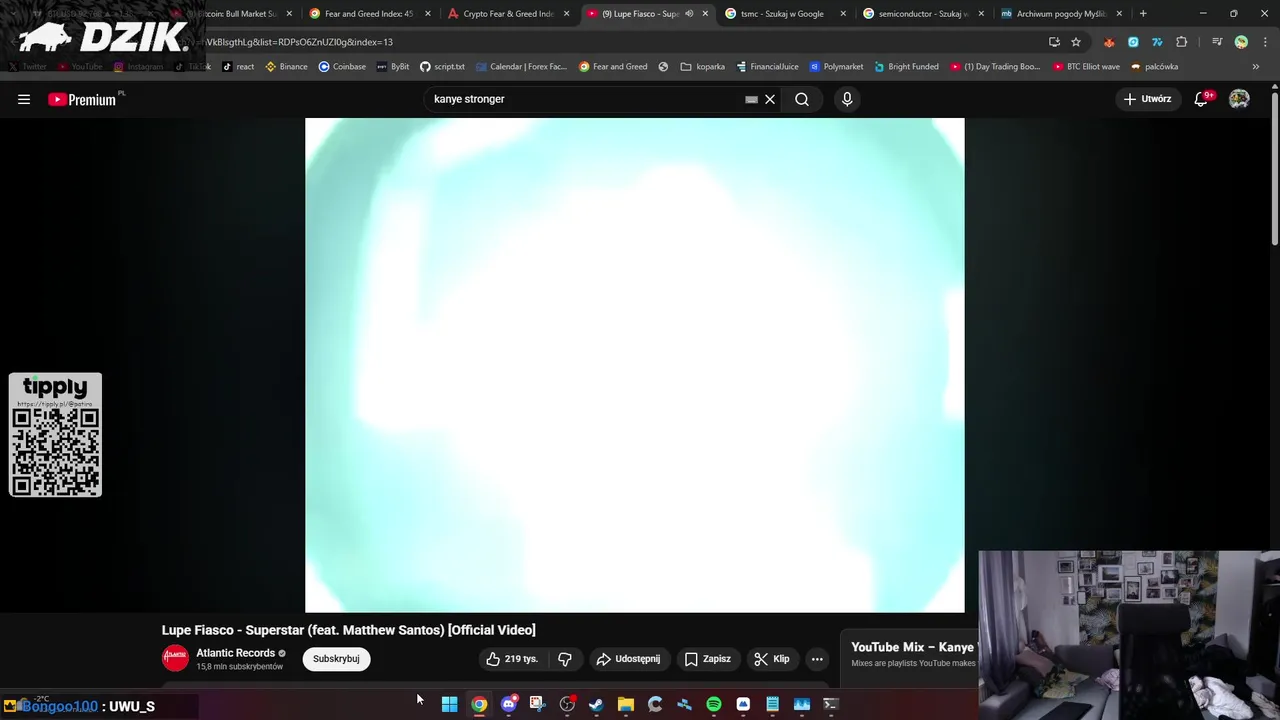Open the MetaMask fox extension
The width and height of the screenshot is (1280, 720).
[x=1109, y=42]
